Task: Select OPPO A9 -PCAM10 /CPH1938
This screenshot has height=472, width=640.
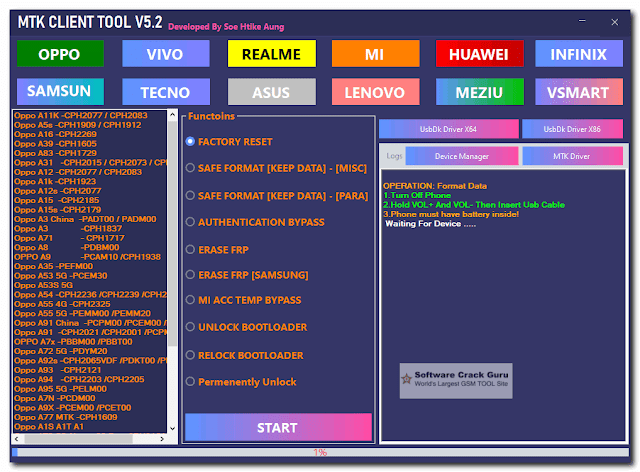Action: (x=87, y=257)
